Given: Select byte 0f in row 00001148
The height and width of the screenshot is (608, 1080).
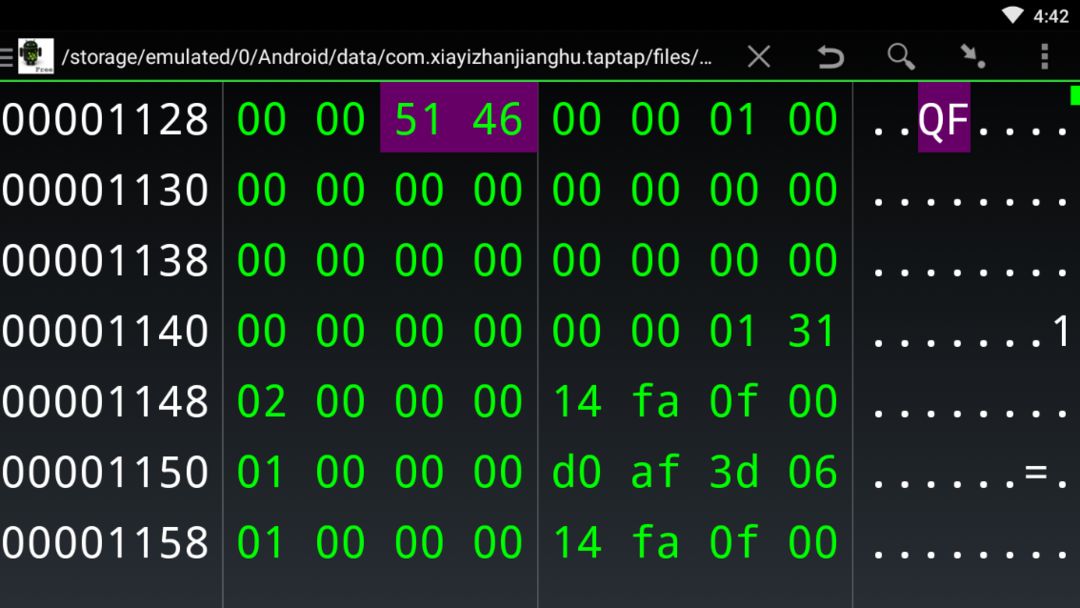Looking at the screenshot, I should [x=734, y=401].
